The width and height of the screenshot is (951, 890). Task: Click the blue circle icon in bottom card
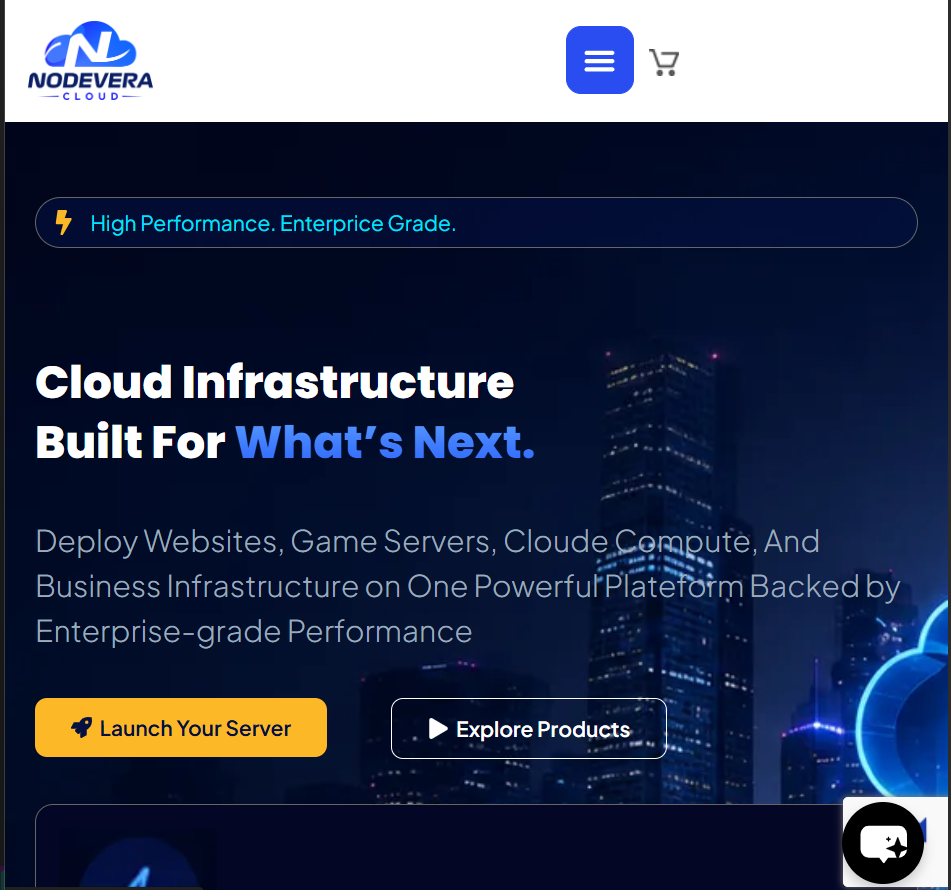(141, 863)
